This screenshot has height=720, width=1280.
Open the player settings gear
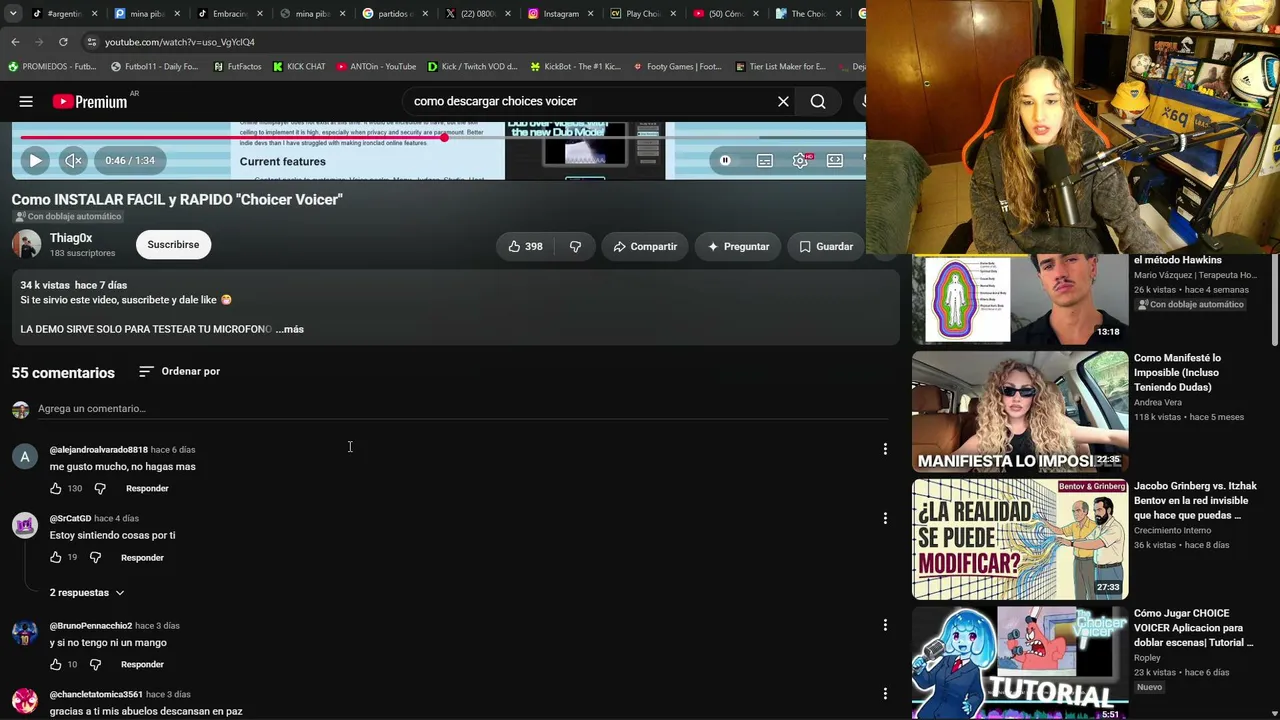point(800,160)
